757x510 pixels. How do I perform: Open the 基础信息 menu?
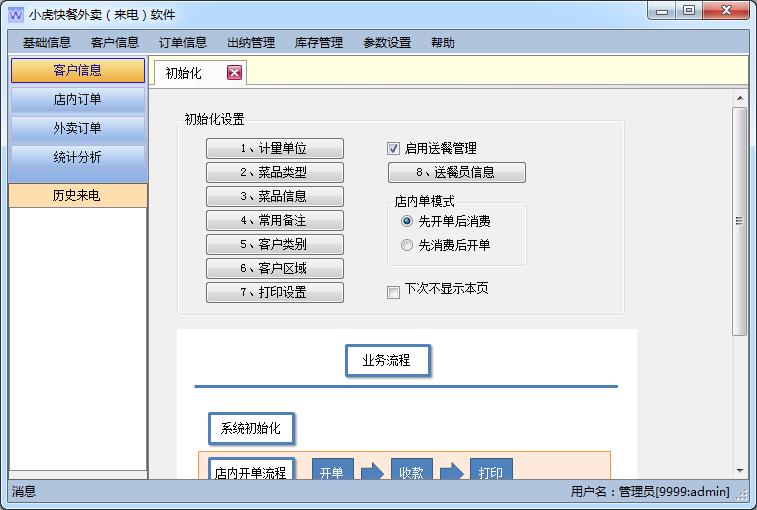(x=46, y=43)
